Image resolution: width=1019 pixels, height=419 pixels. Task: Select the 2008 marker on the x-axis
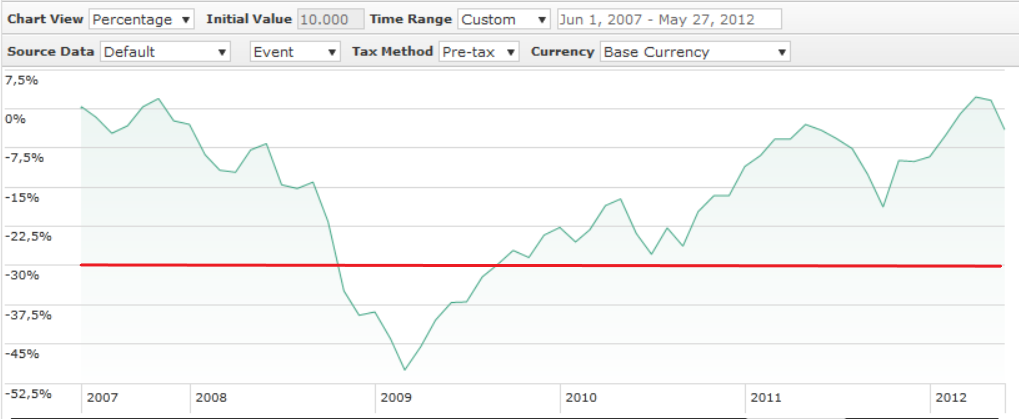tap(211, 398)
